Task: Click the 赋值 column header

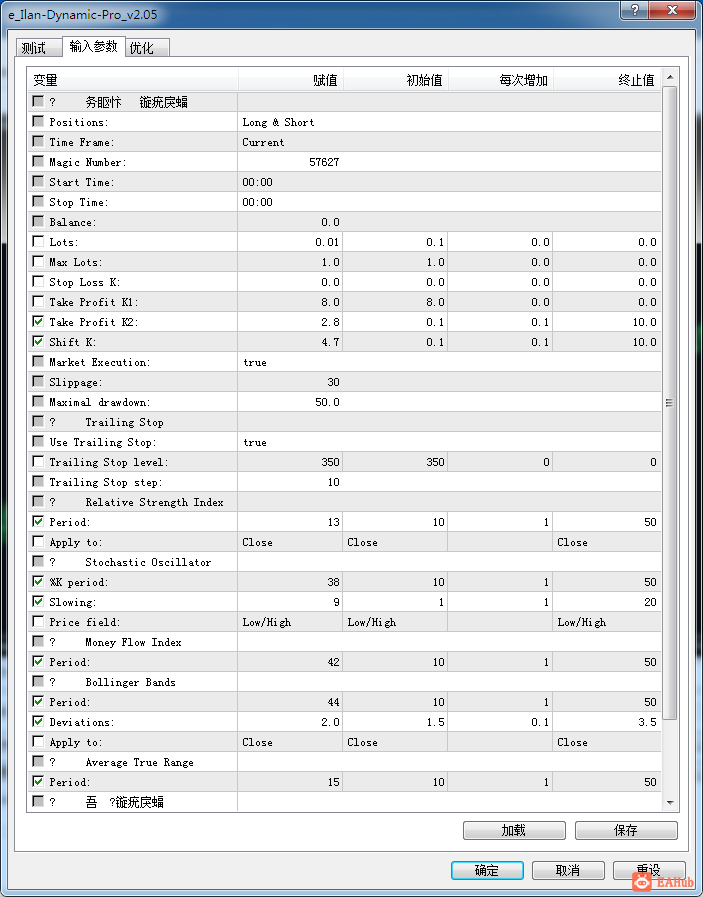Action: 291,80
